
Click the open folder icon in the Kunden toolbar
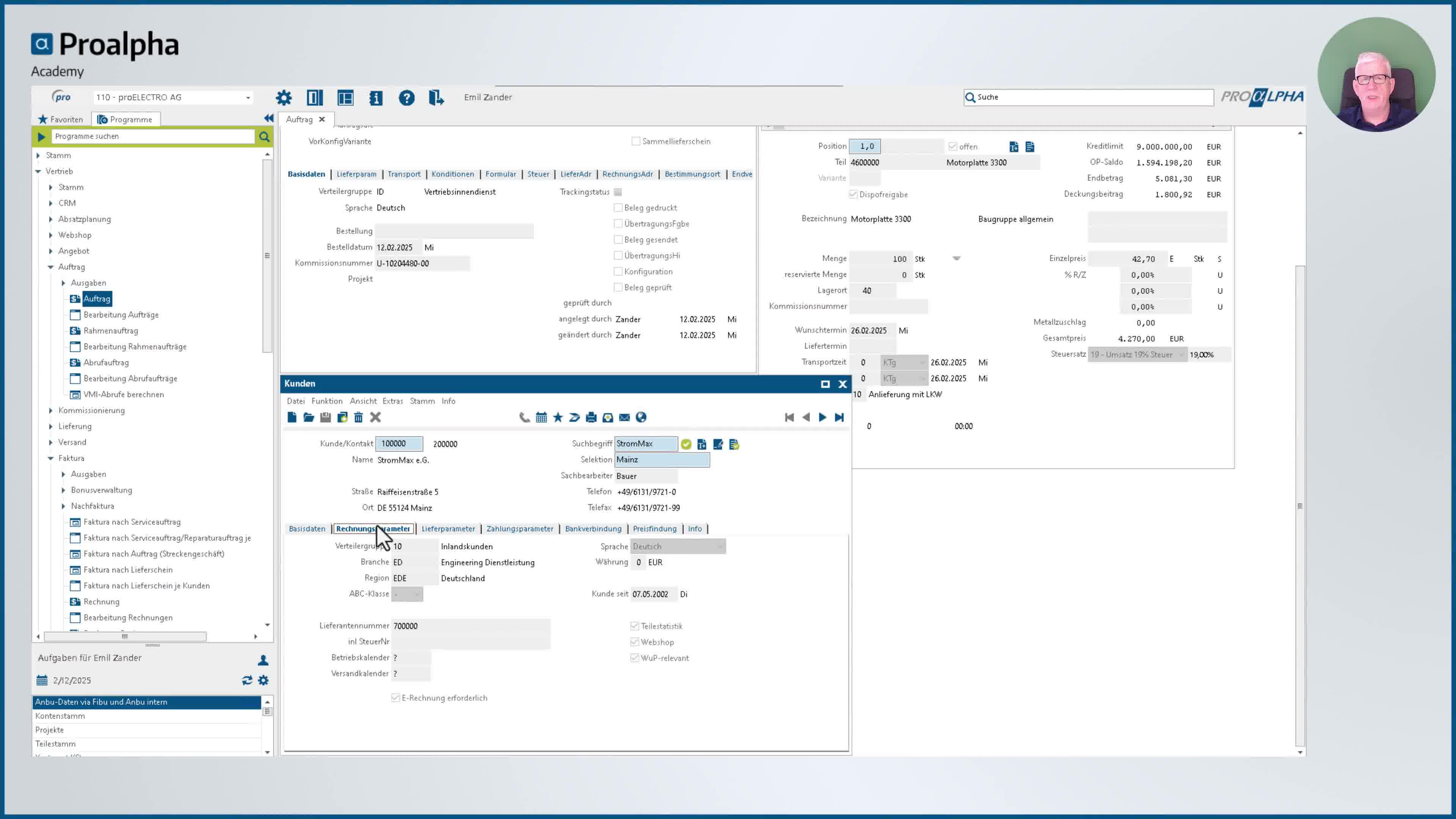309,417
